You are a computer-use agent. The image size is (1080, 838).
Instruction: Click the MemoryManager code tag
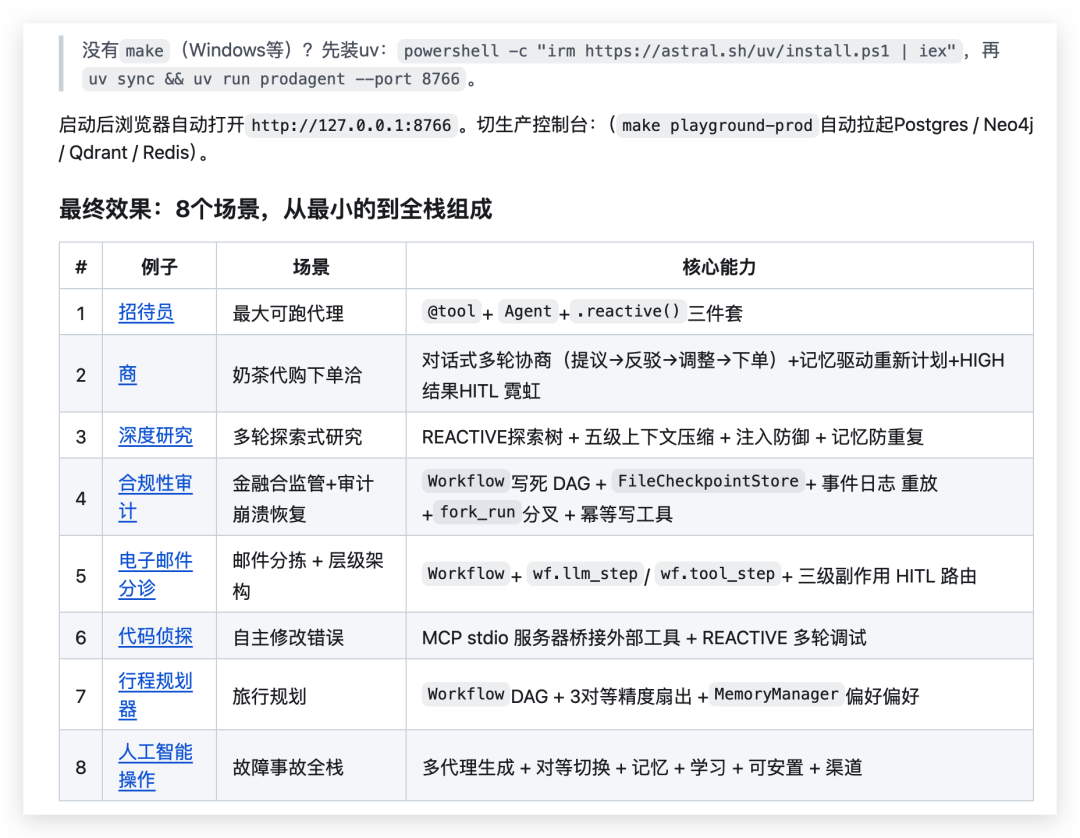coord(776,694)
